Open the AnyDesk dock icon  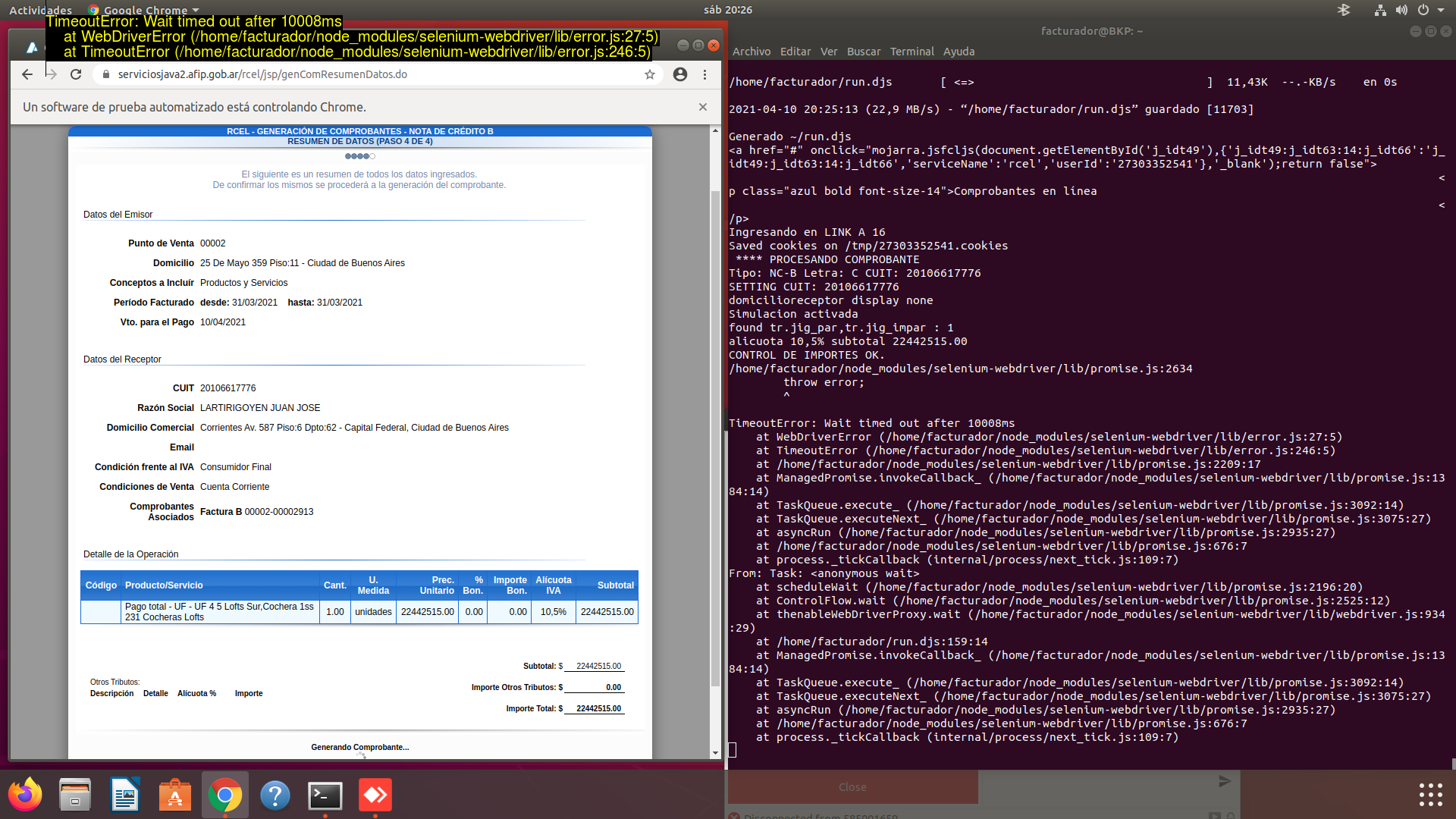(375, 795)
